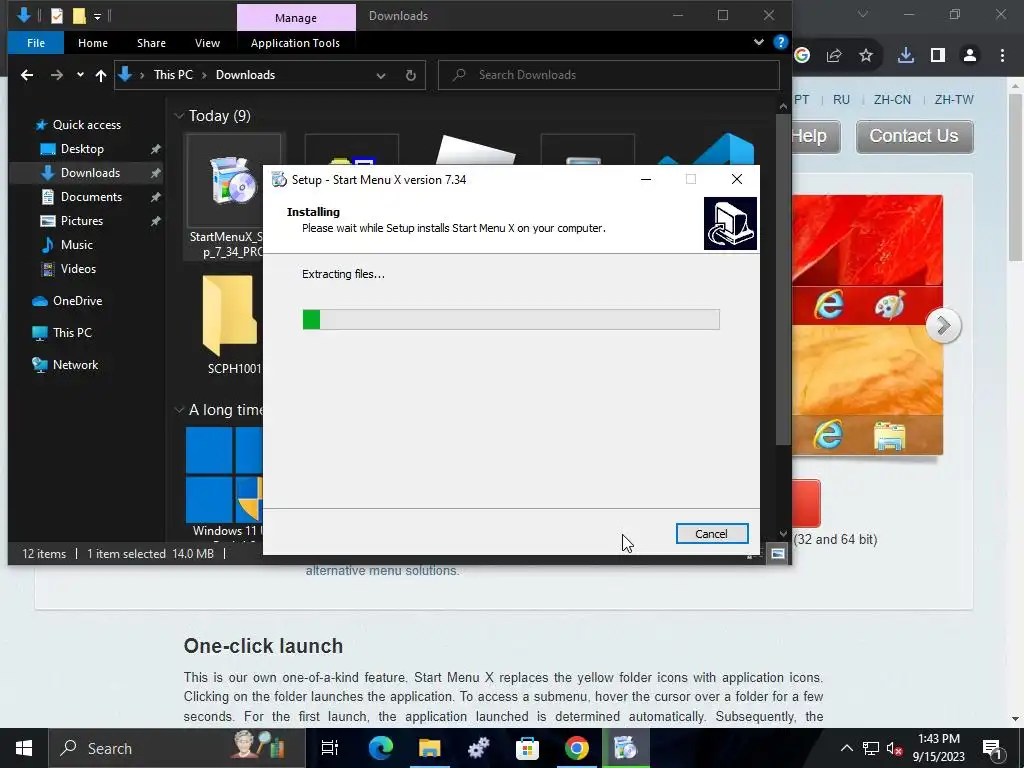Unpin Desktop from Quick access
The width and height of the screenshot is (1024, 768).
[155, 149]
